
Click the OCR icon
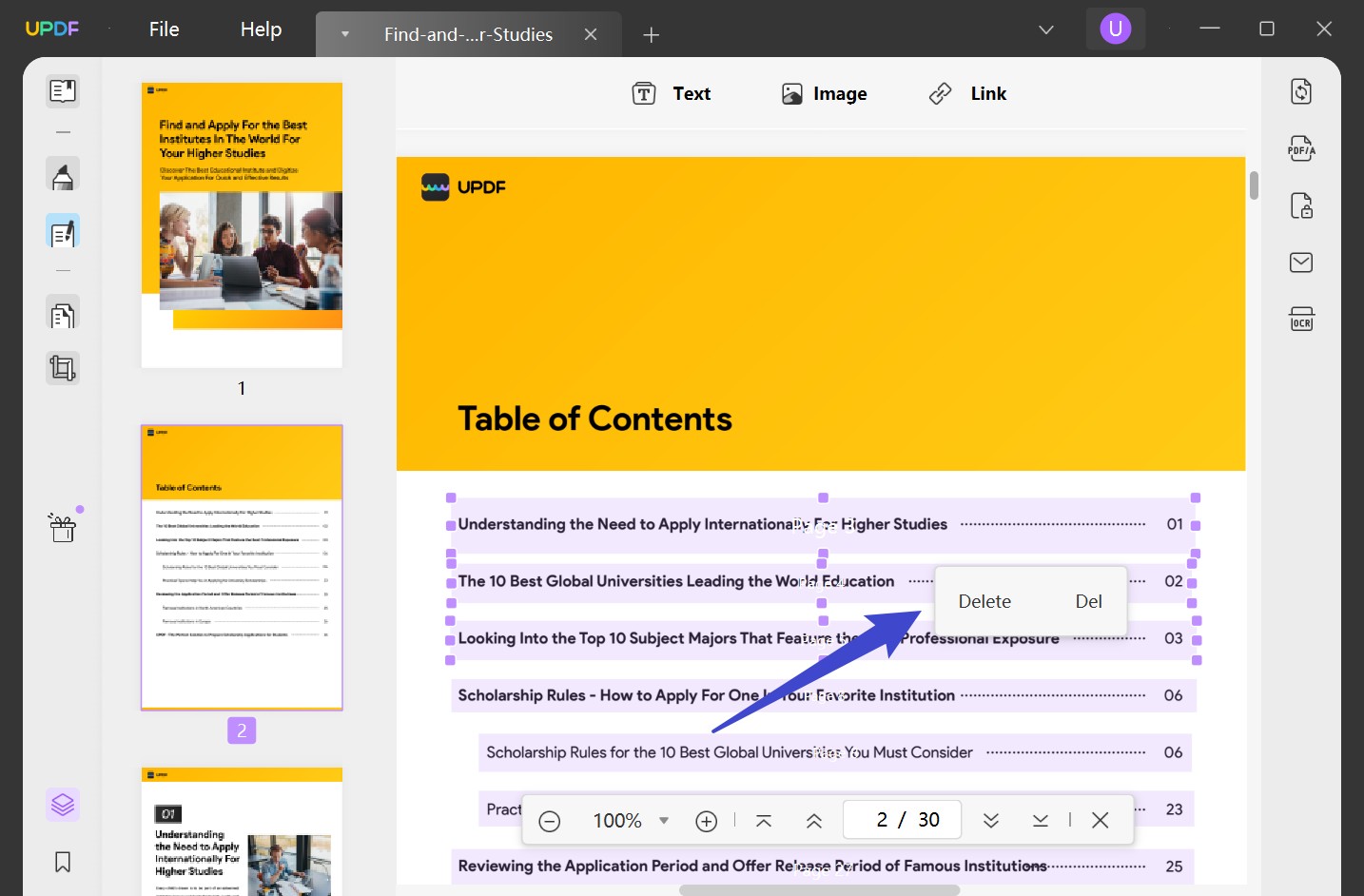click(x=1301, y=320)
